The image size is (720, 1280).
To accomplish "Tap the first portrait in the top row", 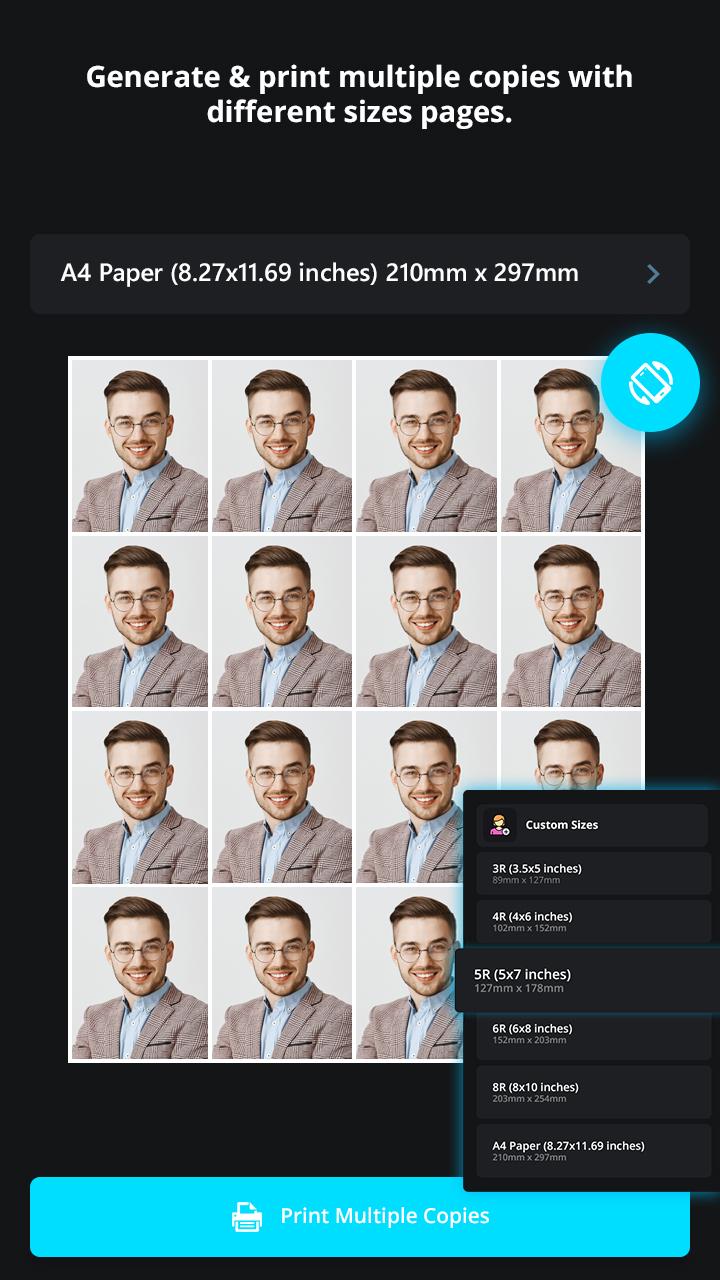I will (140, 446).
